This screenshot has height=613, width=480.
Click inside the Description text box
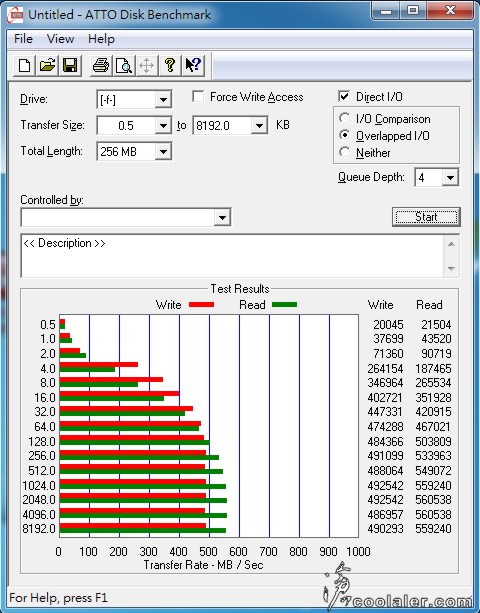[232, 256]
